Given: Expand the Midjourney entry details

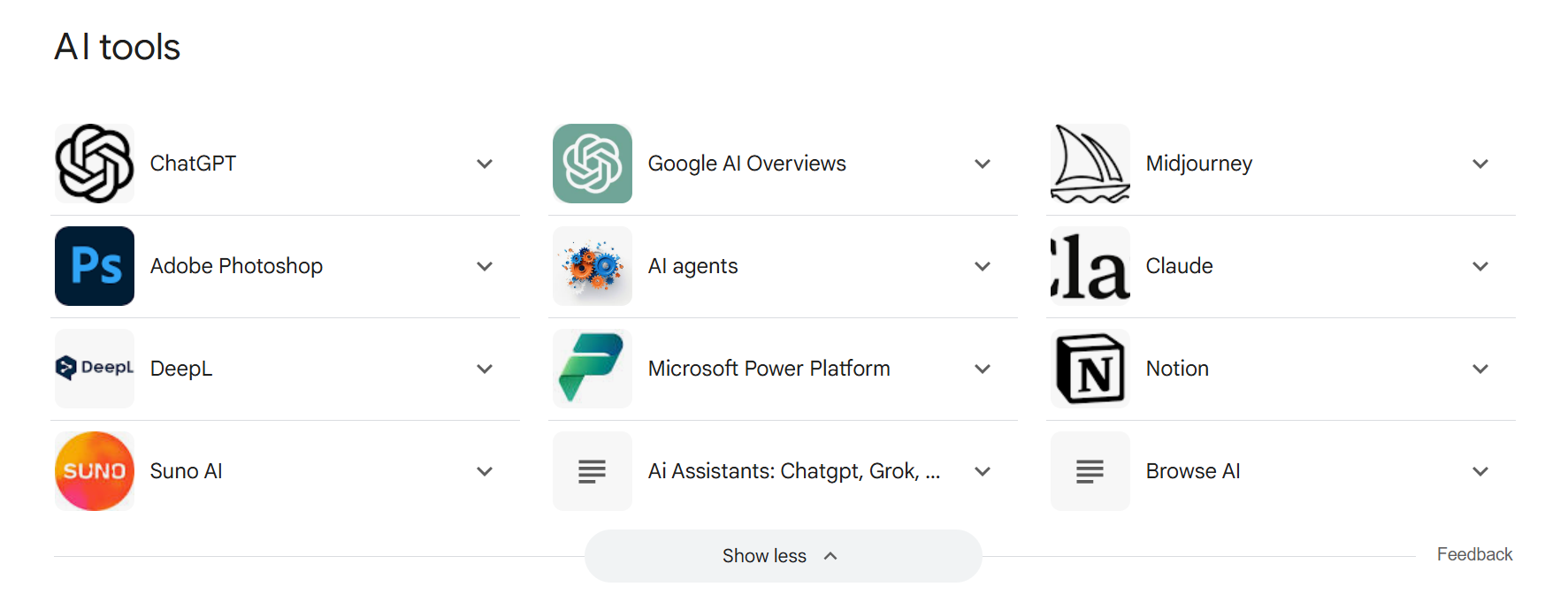Looking at the screenshot, I should [x=1480, y=164].
